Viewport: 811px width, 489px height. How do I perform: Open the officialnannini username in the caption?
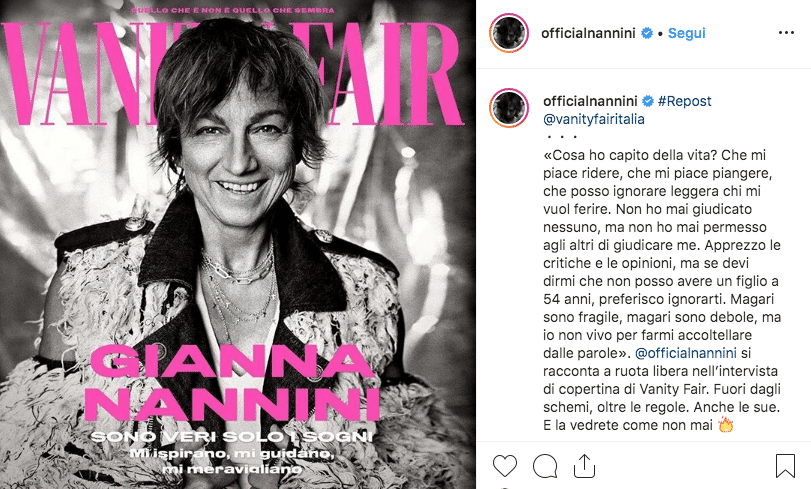coord(590,101)
